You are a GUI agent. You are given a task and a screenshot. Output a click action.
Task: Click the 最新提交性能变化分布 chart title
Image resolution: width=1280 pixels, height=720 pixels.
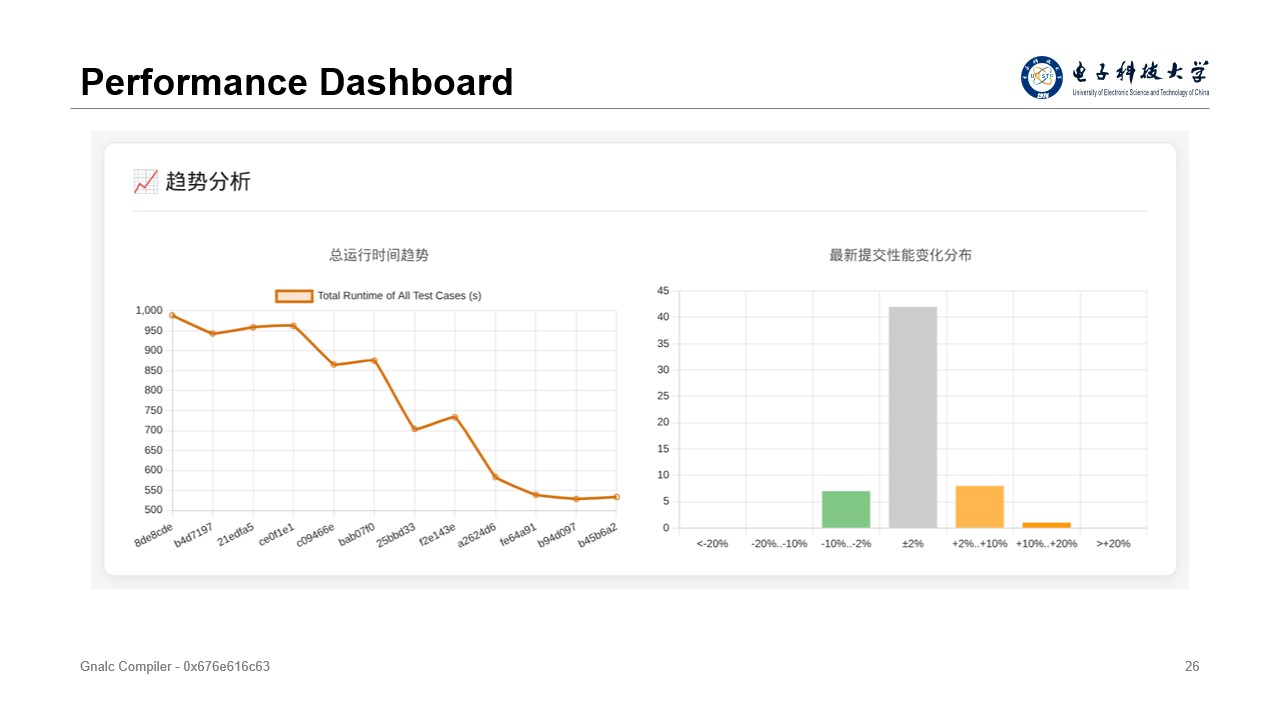coord(900,255)
